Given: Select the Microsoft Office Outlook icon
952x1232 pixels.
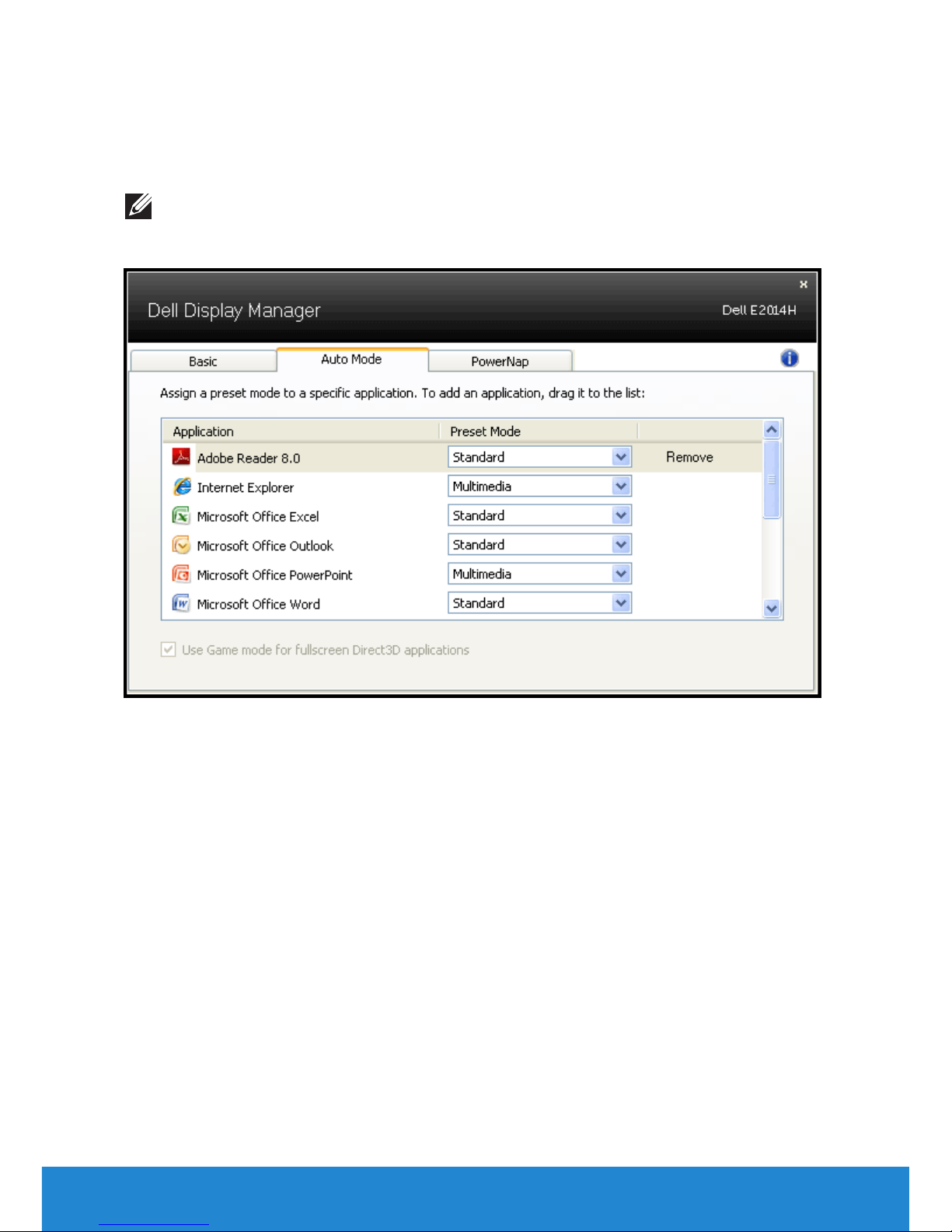Looking at the screenshot, I should tap(181, 545).
